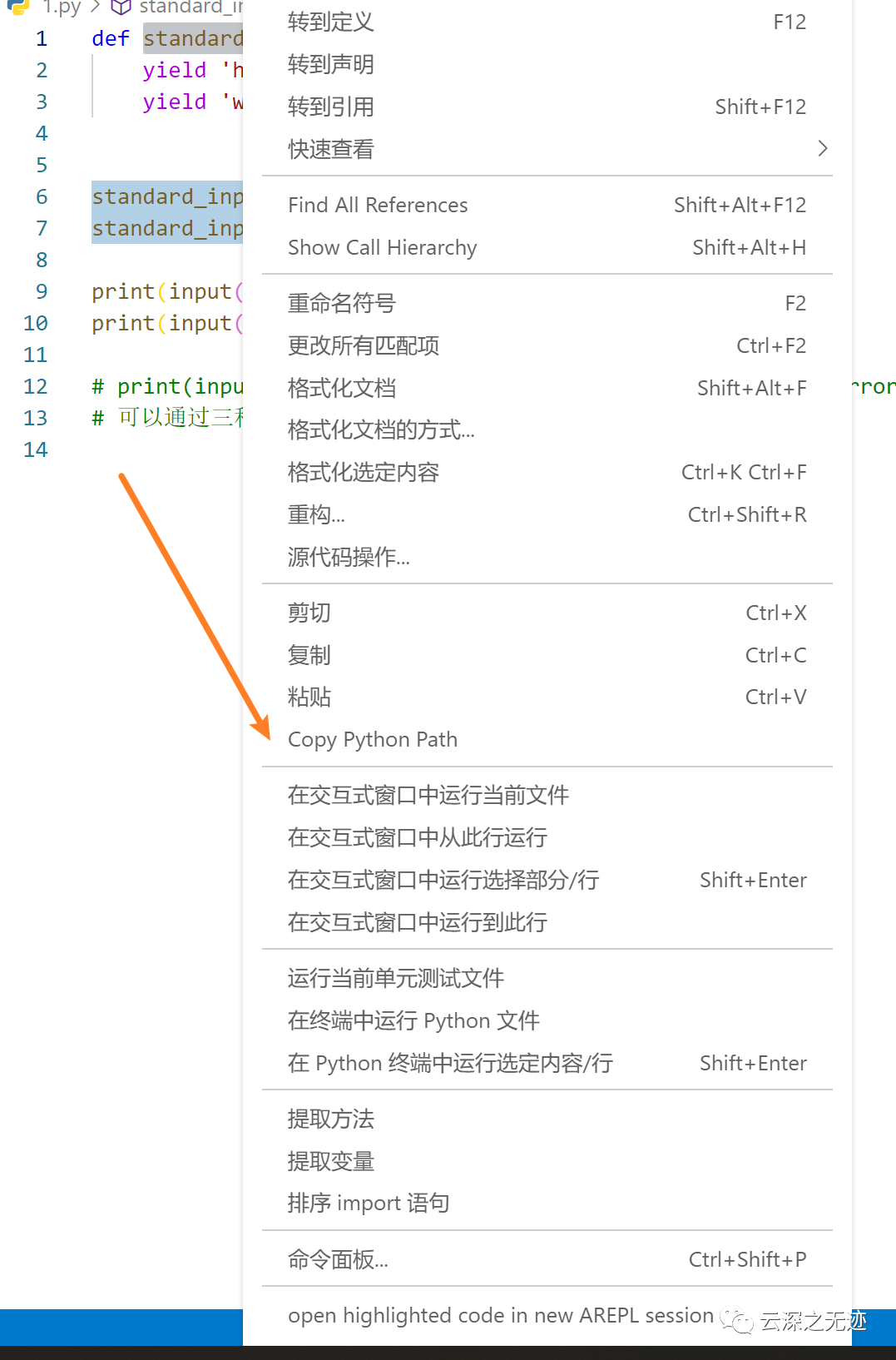Open 命令面板... from the menu

337,1259
